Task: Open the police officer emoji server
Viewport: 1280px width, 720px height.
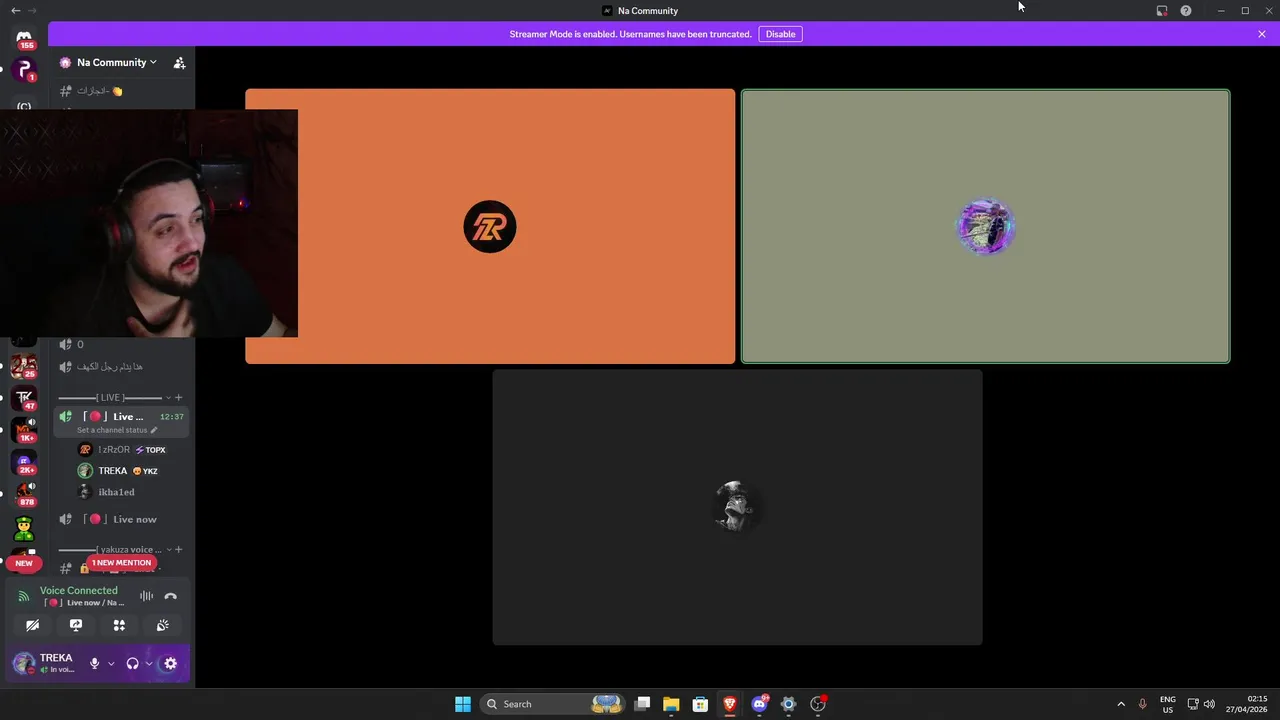Action: pyautogui.click(x=24, y=527)
